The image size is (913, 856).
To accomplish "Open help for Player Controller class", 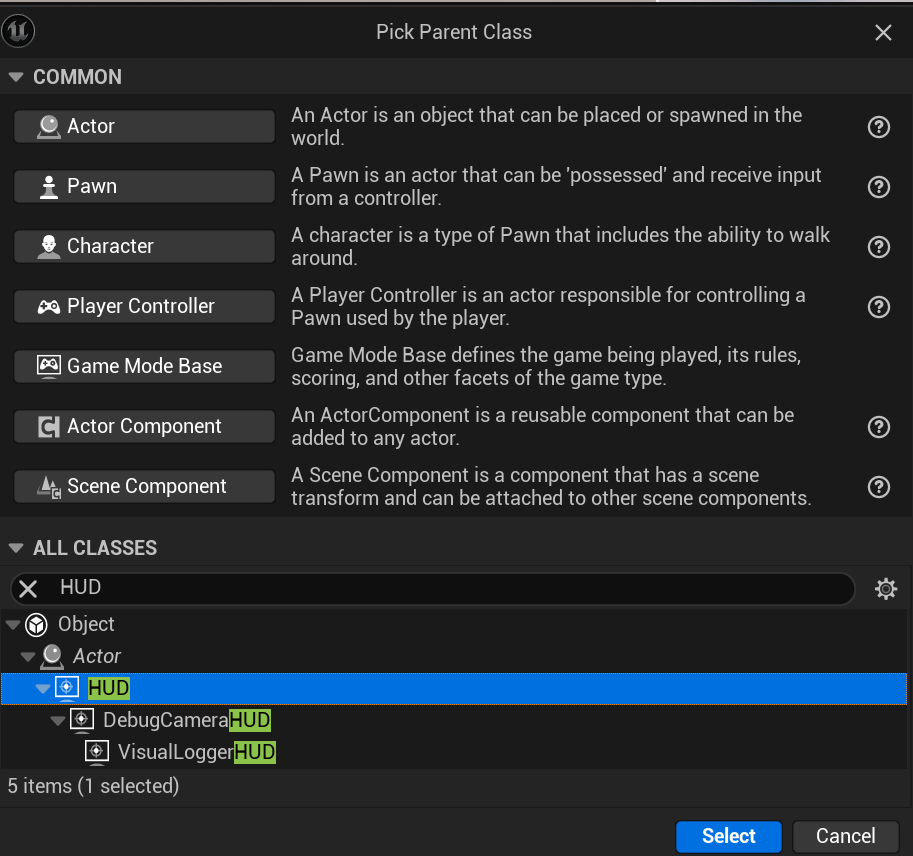I will [879, 307].
